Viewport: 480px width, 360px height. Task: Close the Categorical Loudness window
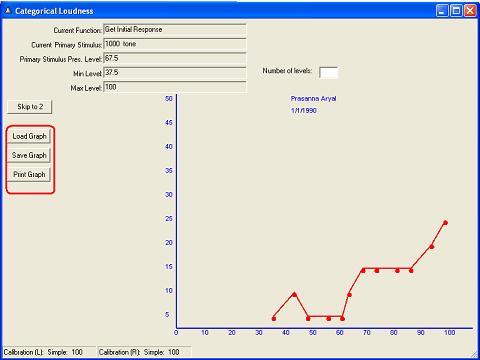point(470,11)
